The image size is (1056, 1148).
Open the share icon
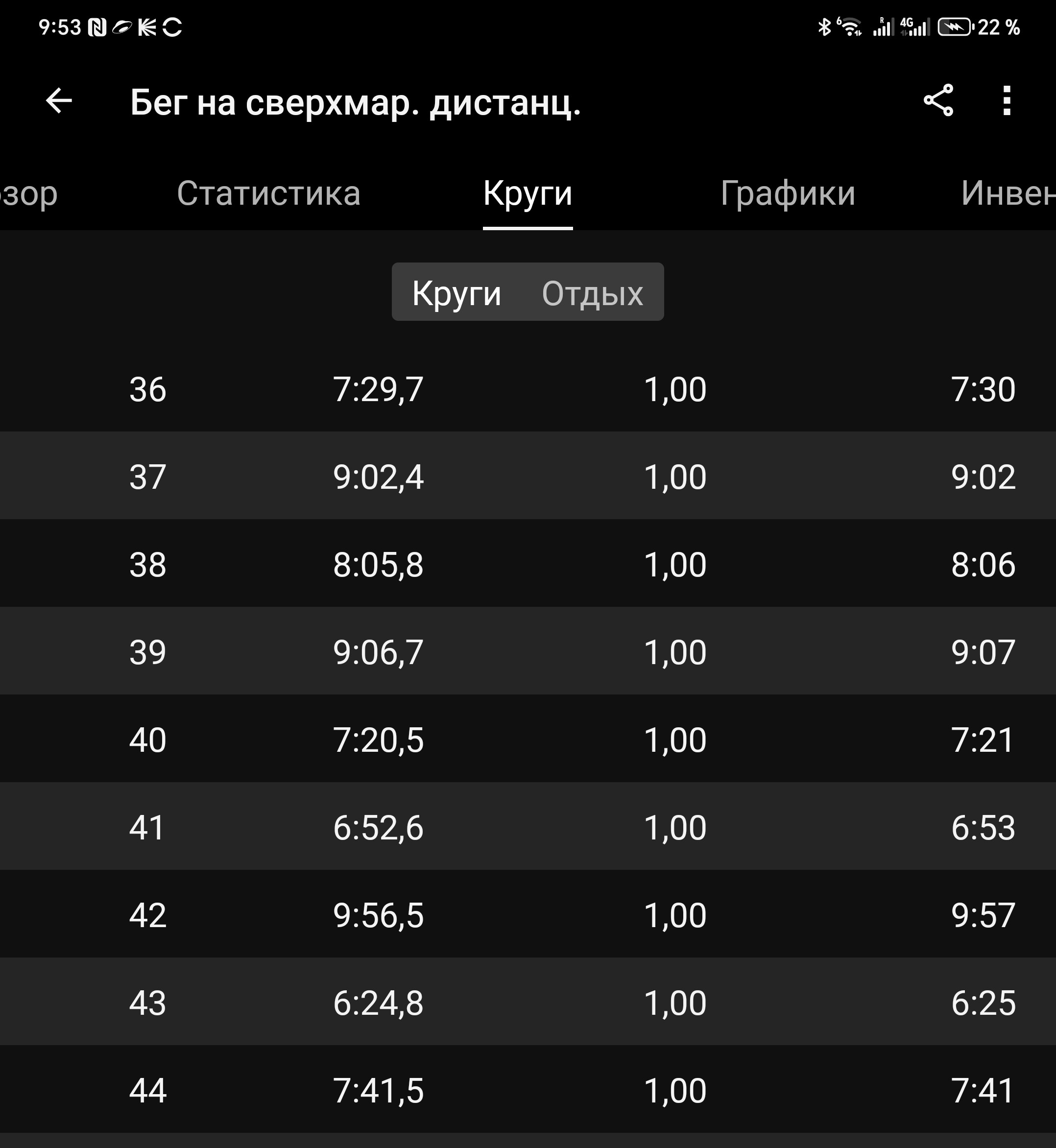point(938,100)
